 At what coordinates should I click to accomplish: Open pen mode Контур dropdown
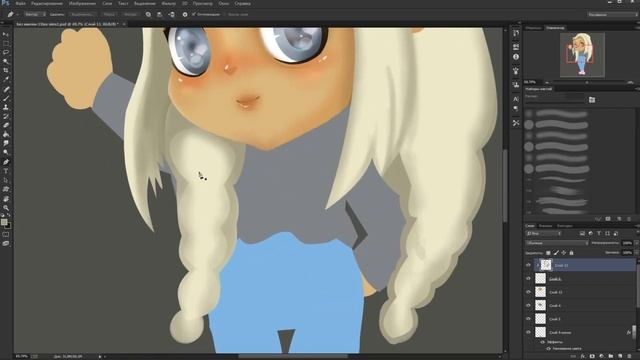[35, 14]
